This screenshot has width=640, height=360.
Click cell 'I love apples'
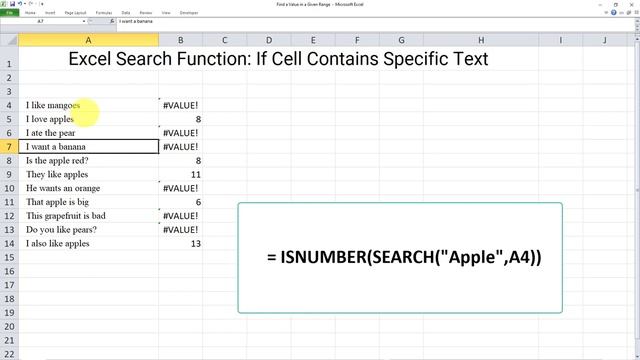pos(89,119)
